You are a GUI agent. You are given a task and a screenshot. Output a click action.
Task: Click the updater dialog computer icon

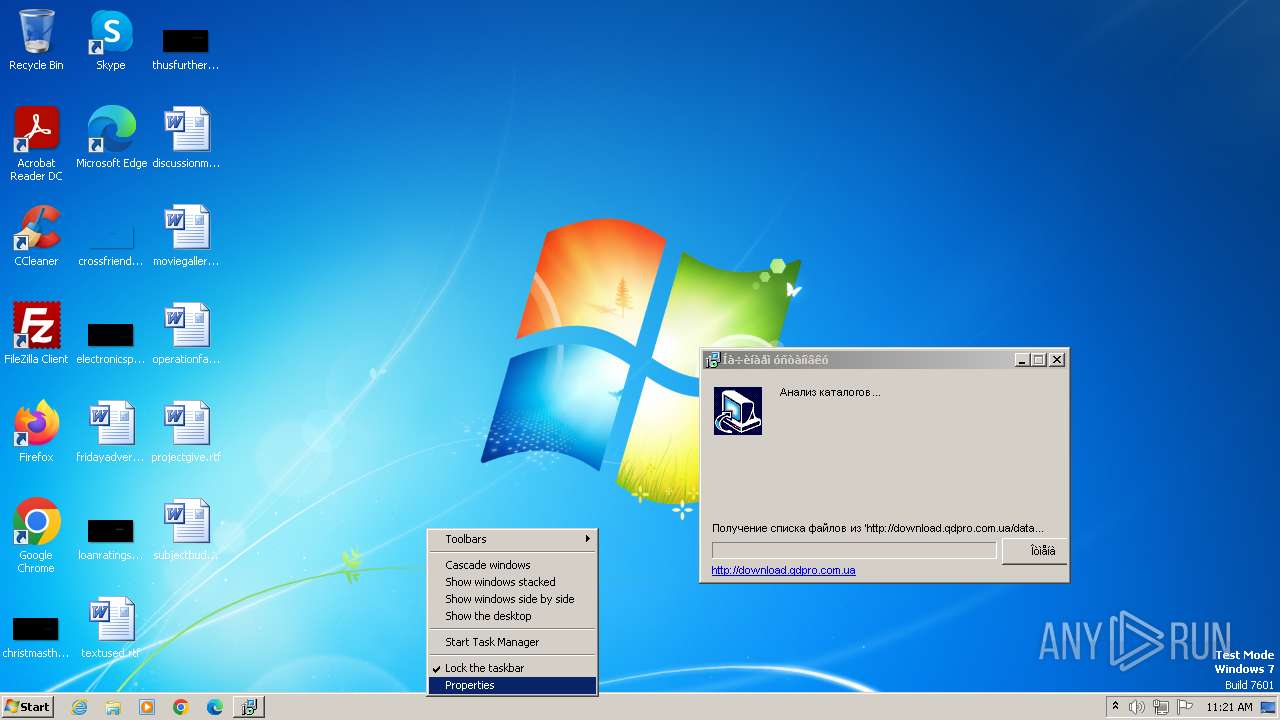tap(738, 411)
